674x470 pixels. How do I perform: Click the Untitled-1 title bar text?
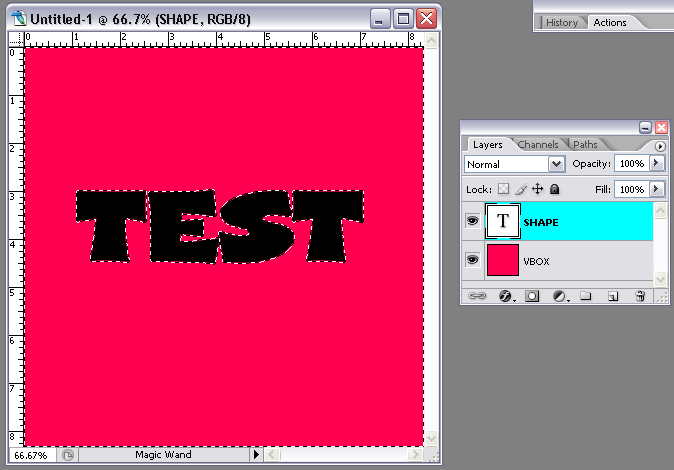pos(140,19)
